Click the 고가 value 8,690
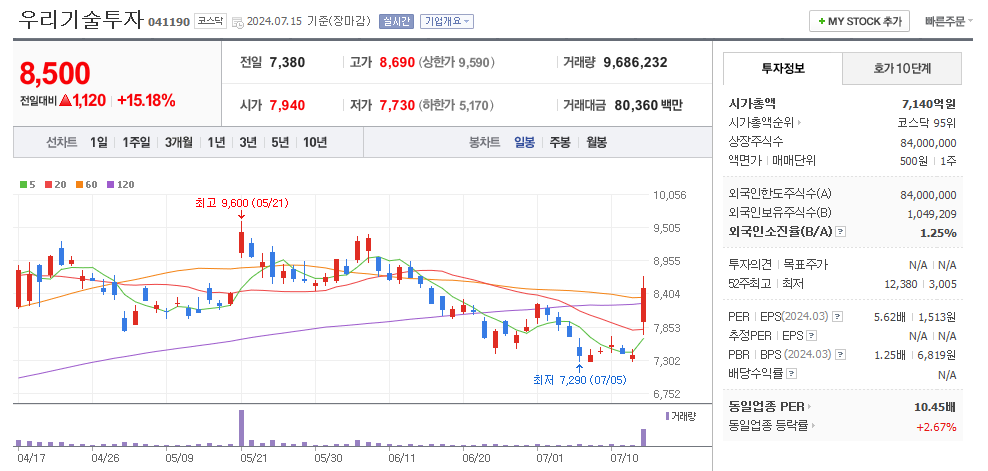The width and height of the screenshot is (988, 471). coord(397,62)
